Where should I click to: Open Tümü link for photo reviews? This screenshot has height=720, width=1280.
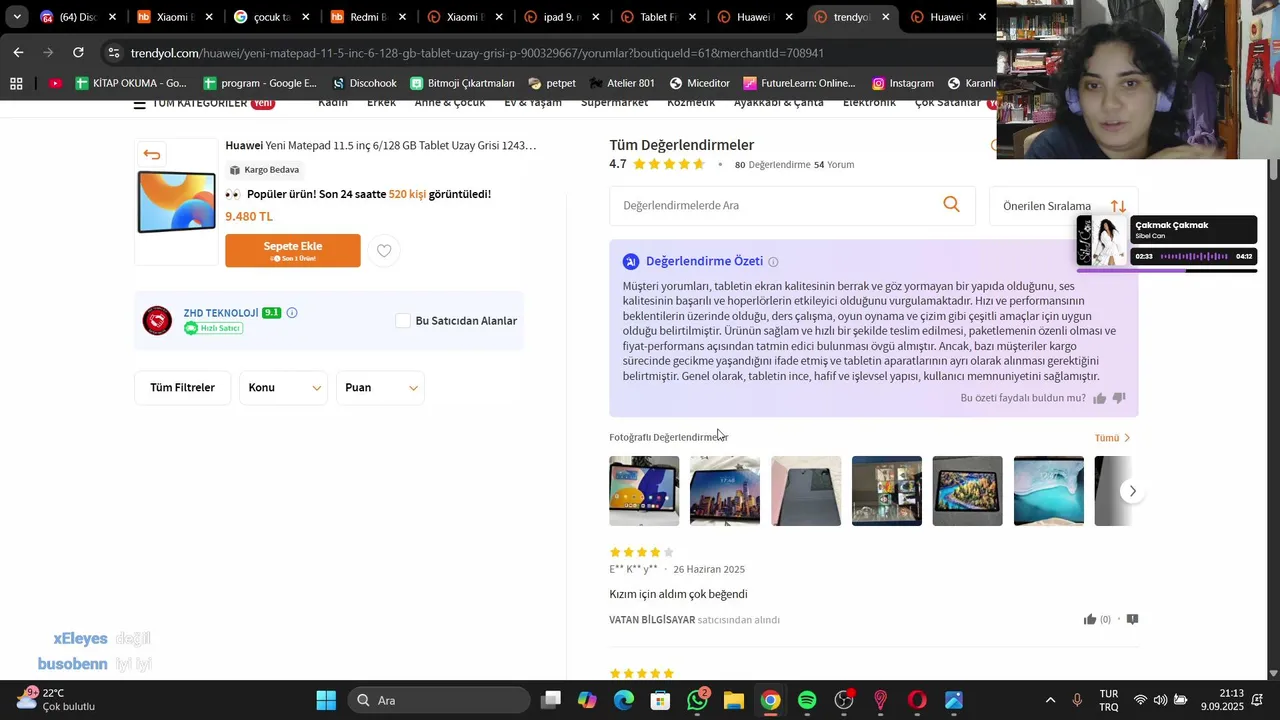tap(1112, 438)
